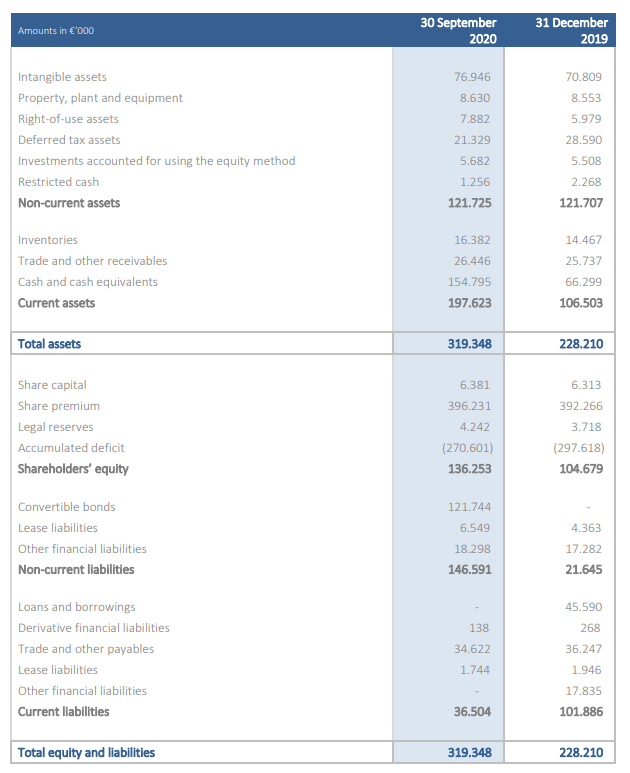The height and width of the screenshot is (773, 630).
Task: Click Non-current liabilities 21.645 value
Action: [584, 570]
